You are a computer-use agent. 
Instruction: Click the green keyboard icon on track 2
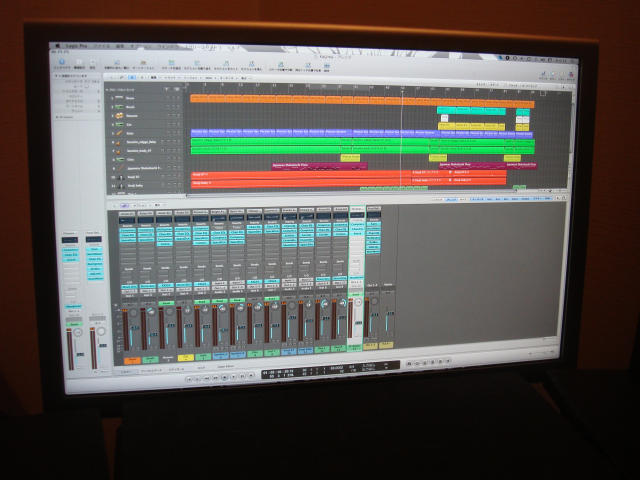[x=119, y=107]
